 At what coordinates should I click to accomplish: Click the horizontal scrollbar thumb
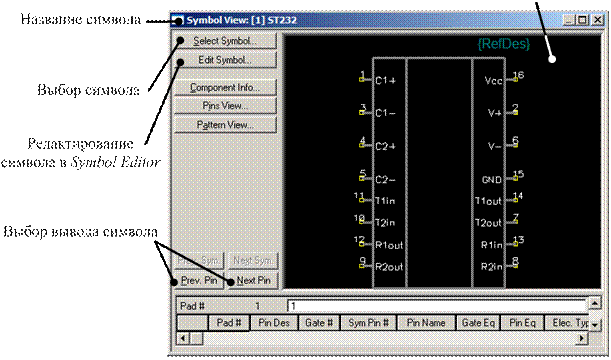point(196,338)
